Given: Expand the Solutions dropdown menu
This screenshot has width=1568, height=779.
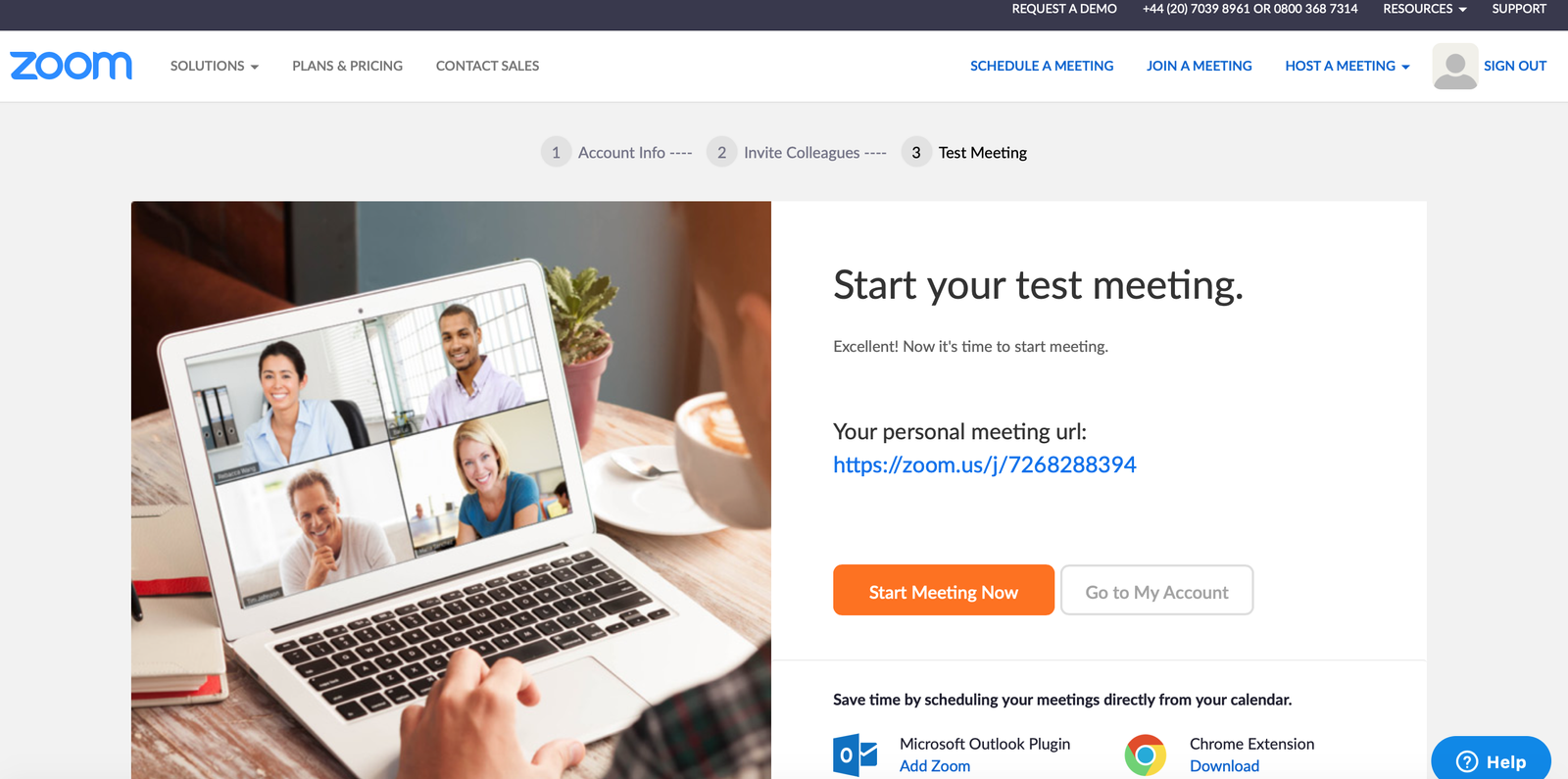Looking at the screenshot, I should coord(215,66).
